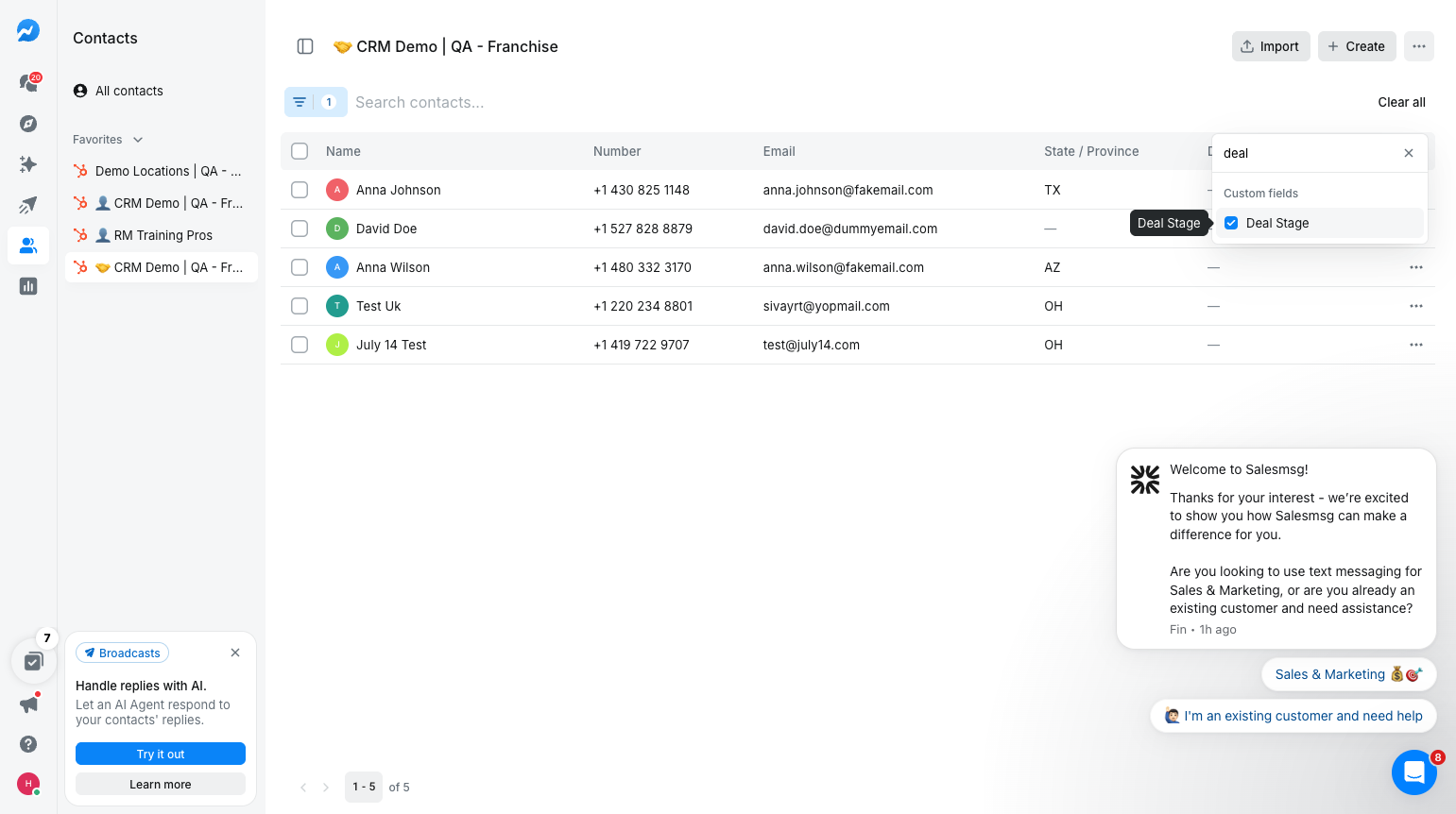
Task: Open the three-dot menu beside Create
Action: (x=1419, y=46)
